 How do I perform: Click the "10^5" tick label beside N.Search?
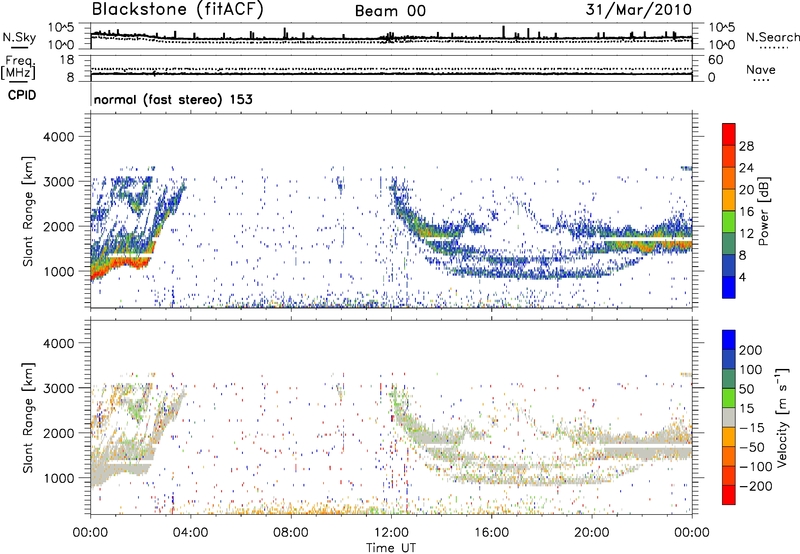722,27
